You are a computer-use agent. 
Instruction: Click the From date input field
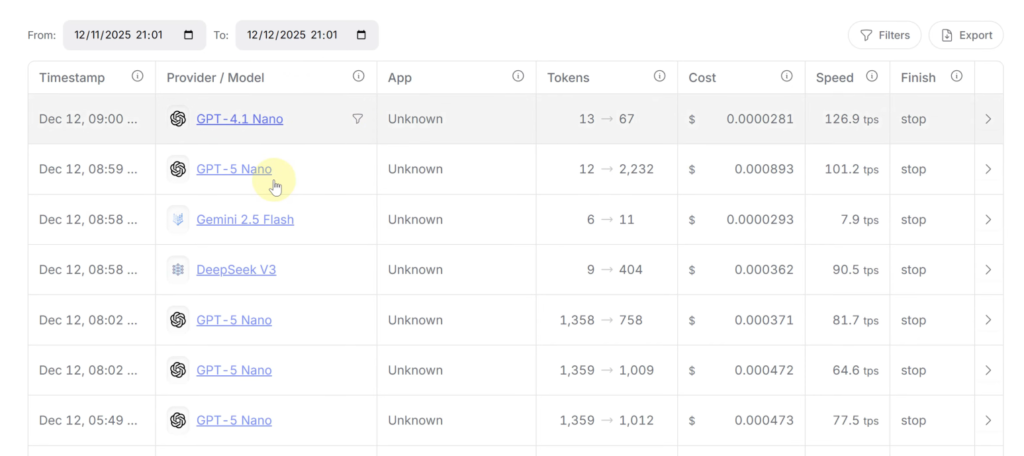pyautogui.click(x=120, y=35)
